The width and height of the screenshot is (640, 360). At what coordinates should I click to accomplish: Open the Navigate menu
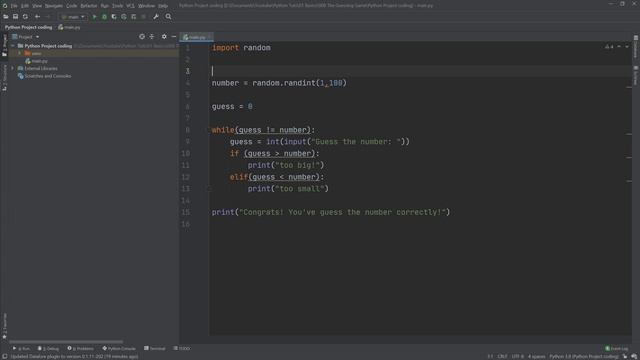pyautogui.click(x=54, y=6)
